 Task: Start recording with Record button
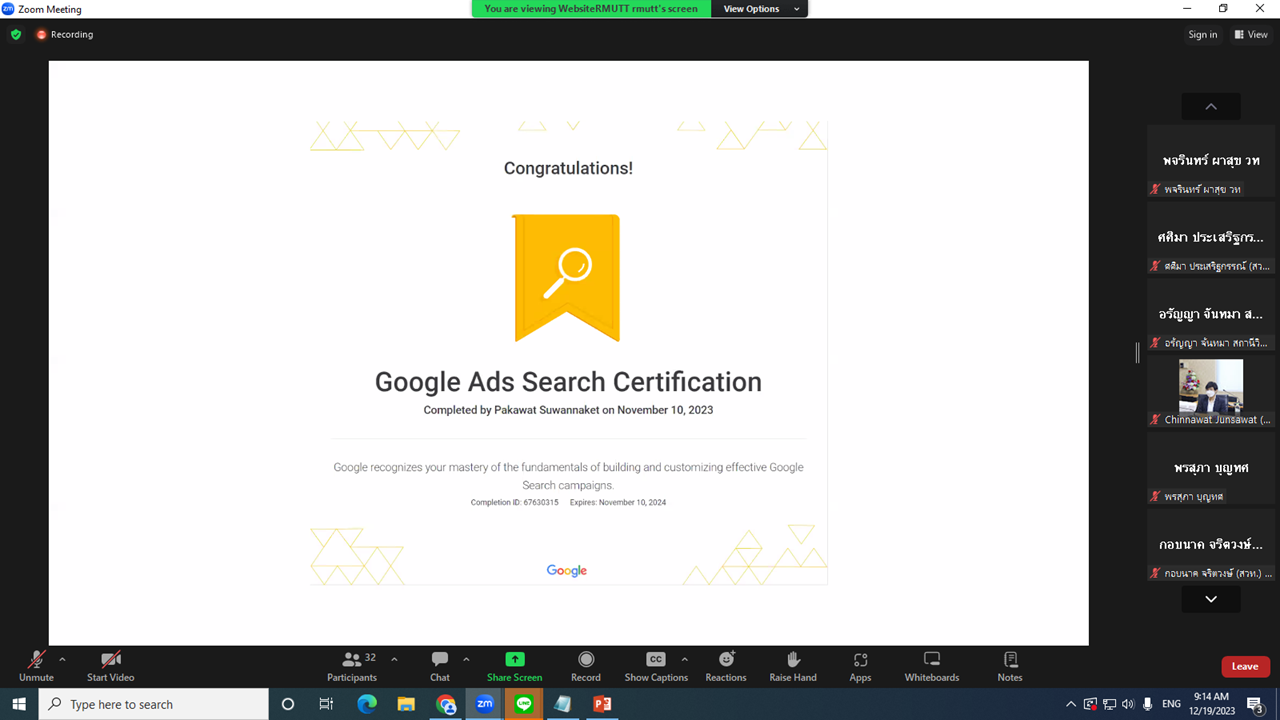click(x=586, y=666)
